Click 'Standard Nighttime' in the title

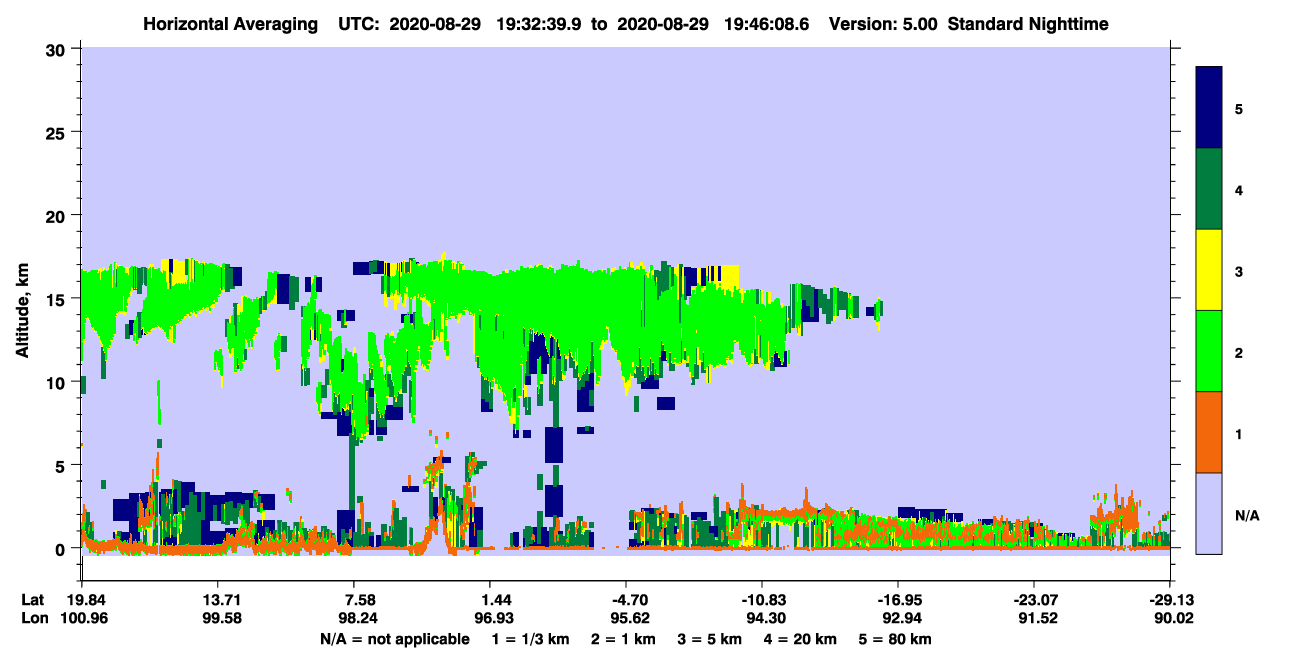pyautogui.click(x=1028, y=23)
